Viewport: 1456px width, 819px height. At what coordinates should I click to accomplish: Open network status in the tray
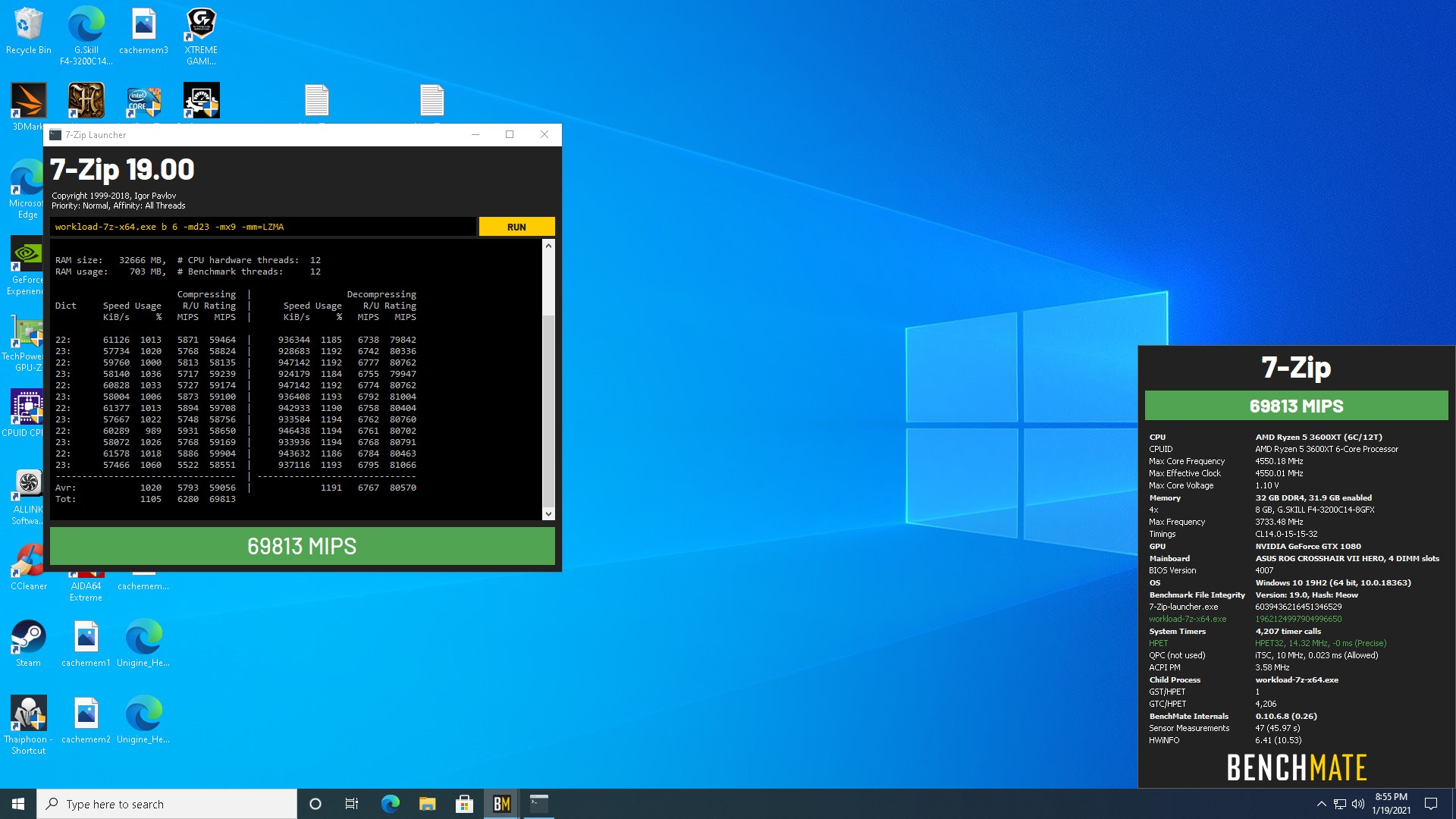coord(1340,804)
